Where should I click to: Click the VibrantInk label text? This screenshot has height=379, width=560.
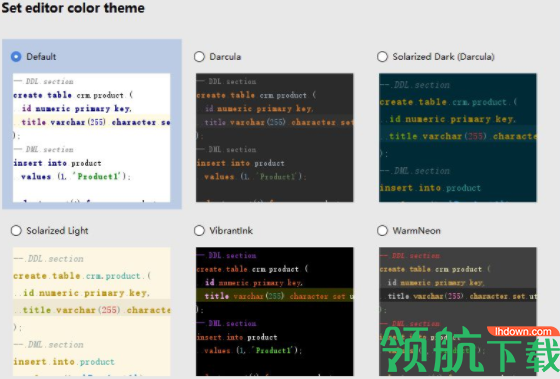[x=231, y=231]
